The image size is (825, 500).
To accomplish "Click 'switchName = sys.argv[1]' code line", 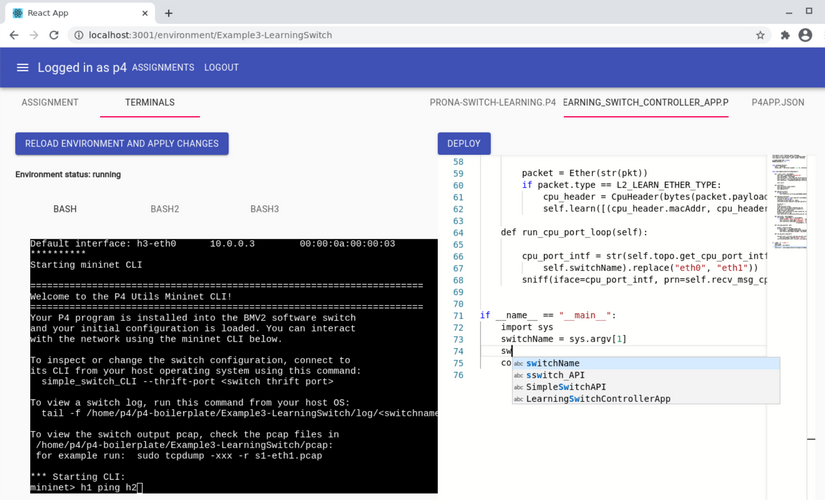I will point(564,339).
